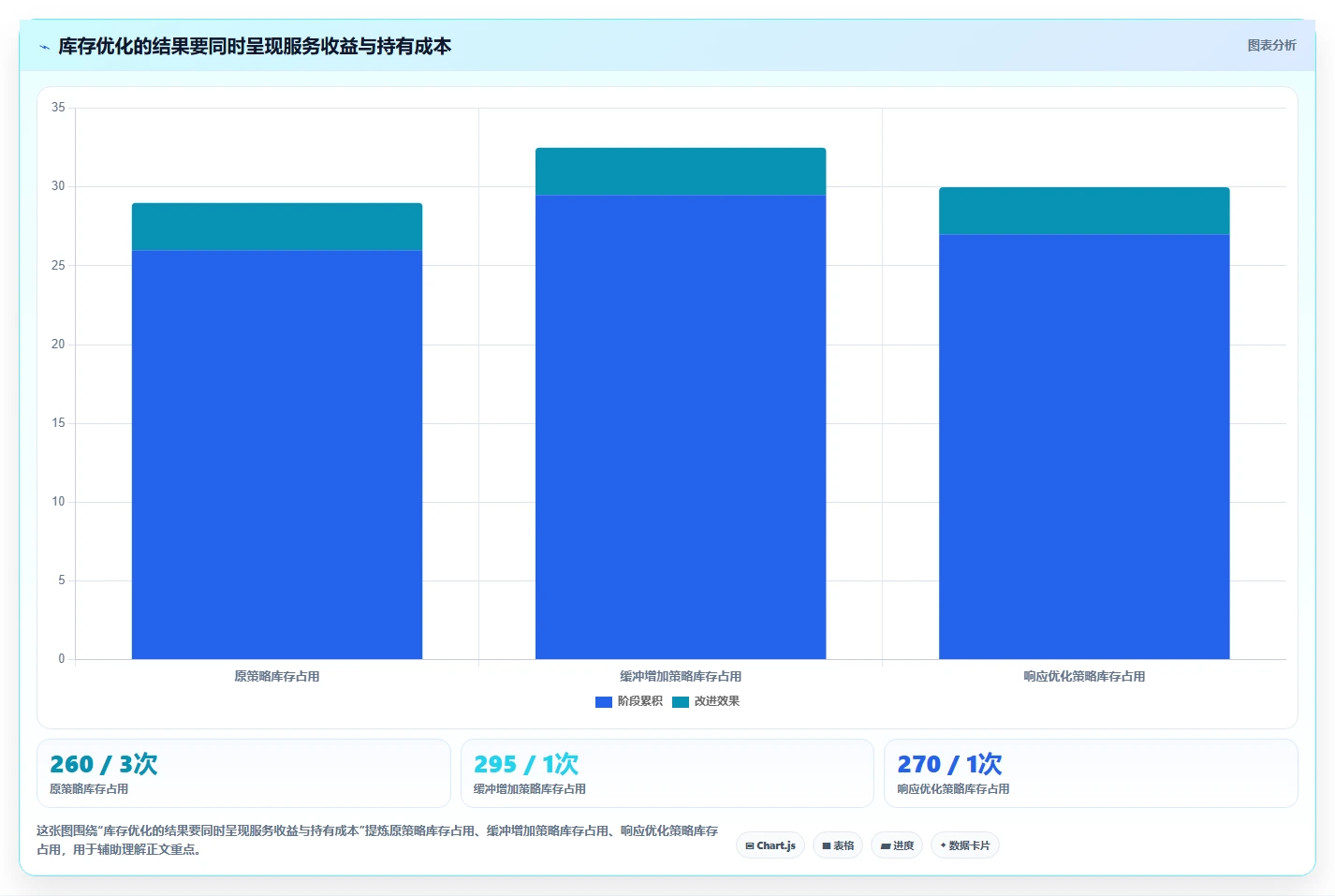The width and height of the screenshot is (1335, 896).
Task: Click the y-axis tick label 30
Action: pos(58,186)
